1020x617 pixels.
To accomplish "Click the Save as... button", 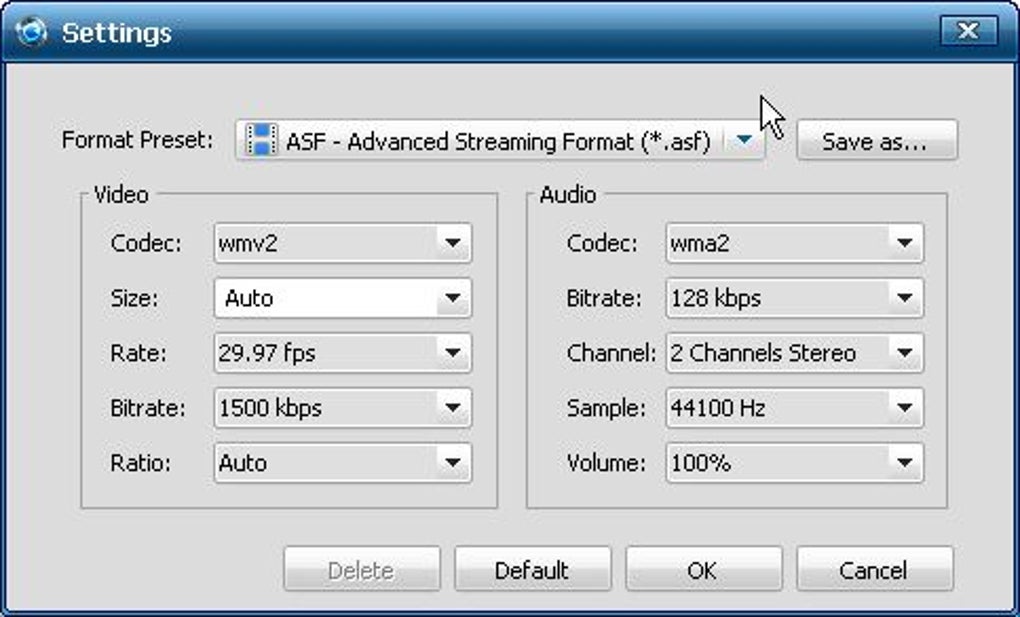I will coord(876,141).
